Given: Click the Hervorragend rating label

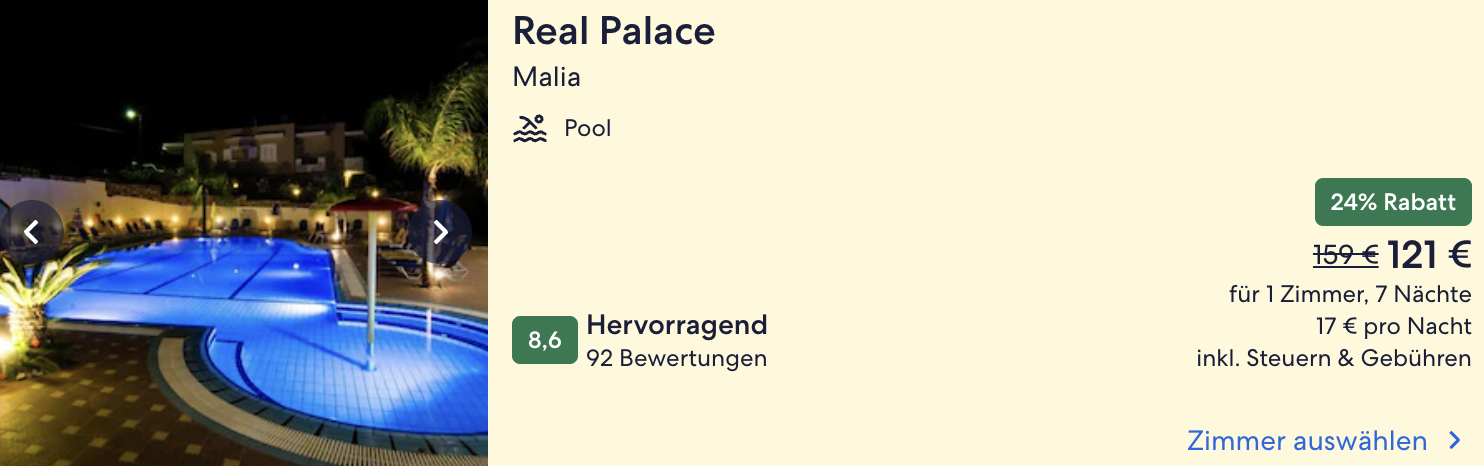Looking at the screenshot, I should click(x=676, y=325).
